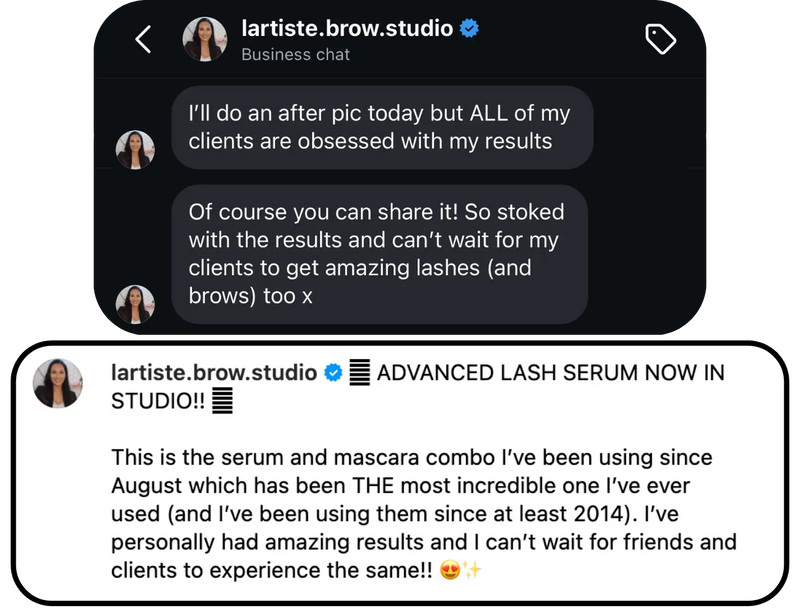Go back using the left chevron
800x614 pixels.
pyautogui.click(x=144, y=40)
